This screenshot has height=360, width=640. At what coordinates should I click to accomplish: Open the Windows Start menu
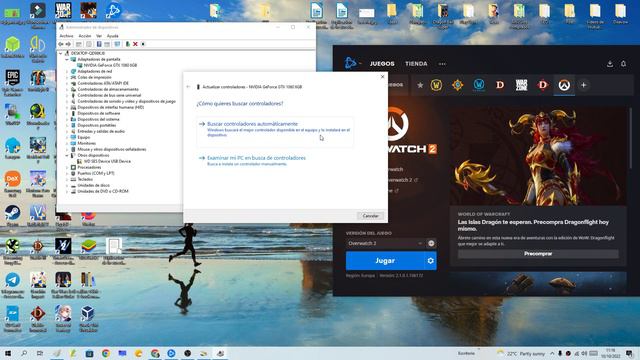[x=8, y=353]
